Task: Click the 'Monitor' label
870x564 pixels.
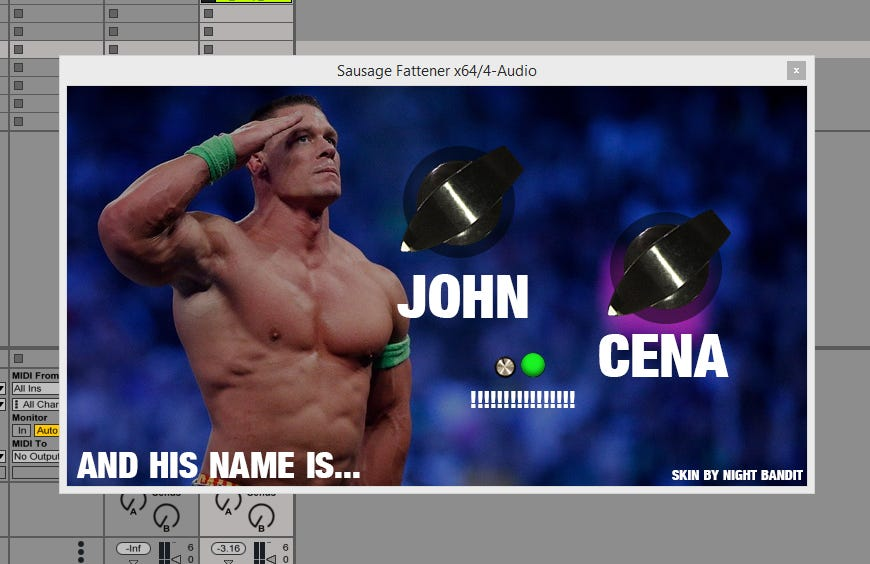Action: (29, 417)
